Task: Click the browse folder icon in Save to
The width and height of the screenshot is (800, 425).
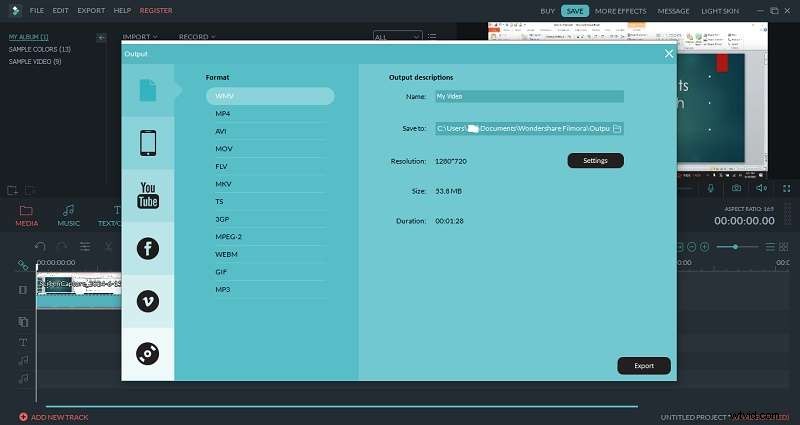Action: coord(617,129)
